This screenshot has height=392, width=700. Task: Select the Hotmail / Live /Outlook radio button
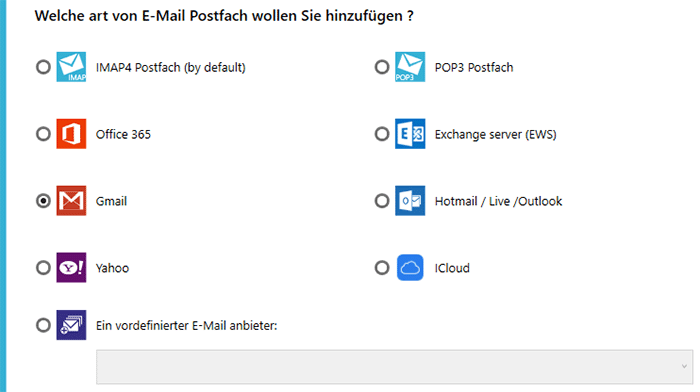[x=382, y=201]
